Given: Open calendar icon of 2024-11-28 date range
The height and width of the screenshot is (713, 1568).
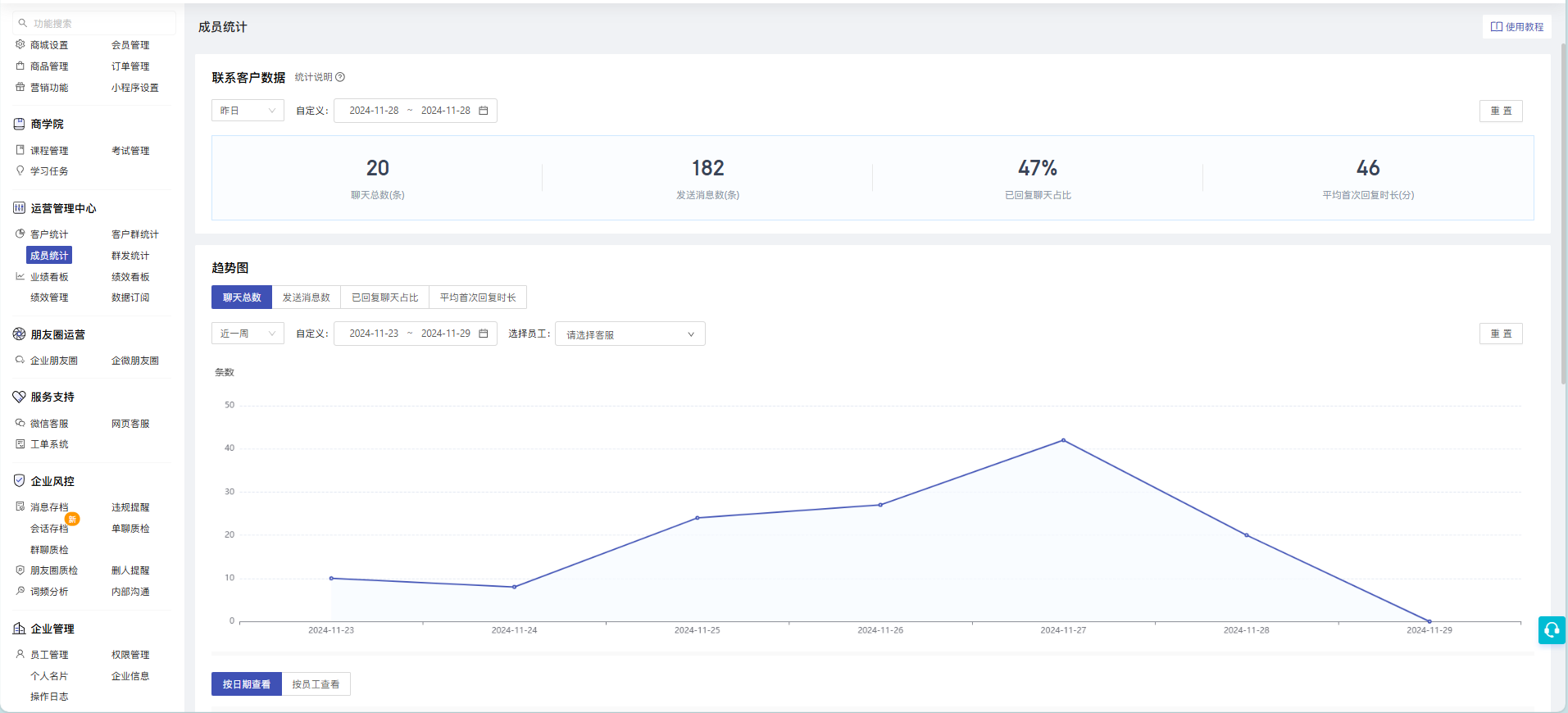Looking at the screenshot, I should coord(484,111).
